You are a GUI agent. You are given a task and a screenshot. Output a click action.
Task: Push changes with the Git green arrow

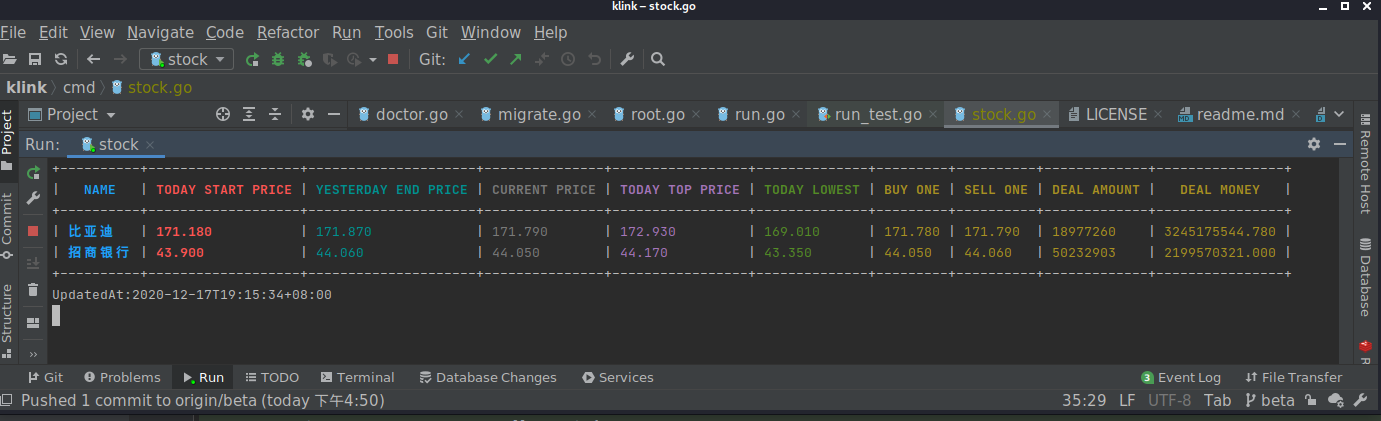pyautogui.click(x=516, y=59)
